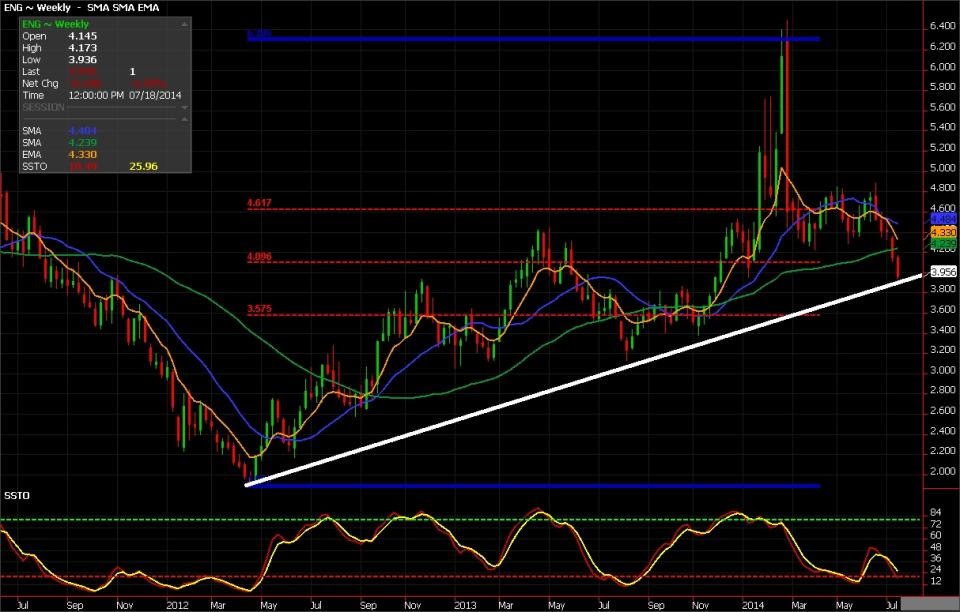Select the white ascending trend line

pyautogui.click(x=584, y=381)
